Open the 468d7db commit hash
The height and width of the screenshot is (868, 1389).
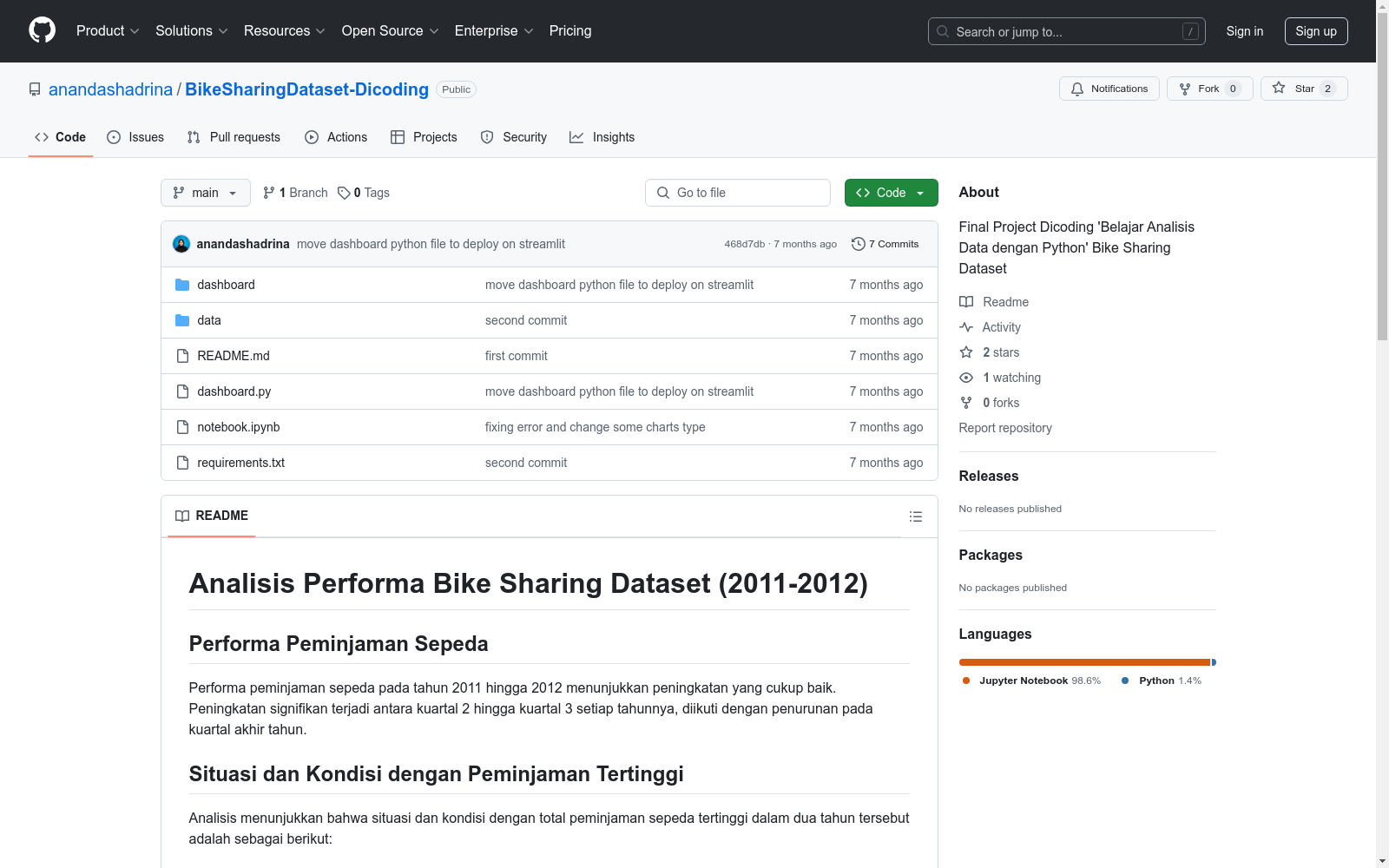point(745,244)
